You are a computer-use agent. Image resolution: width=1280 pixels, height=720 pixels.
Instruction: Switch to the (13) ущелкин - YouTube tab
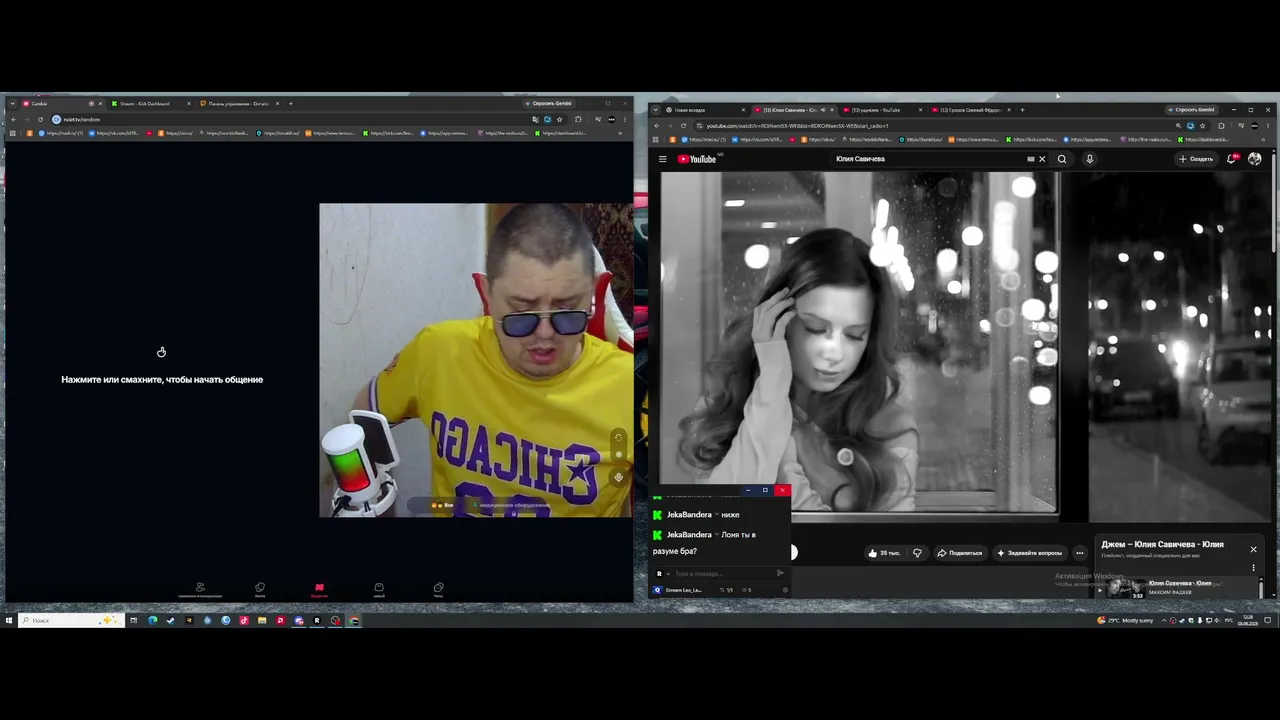click(881, 109)
